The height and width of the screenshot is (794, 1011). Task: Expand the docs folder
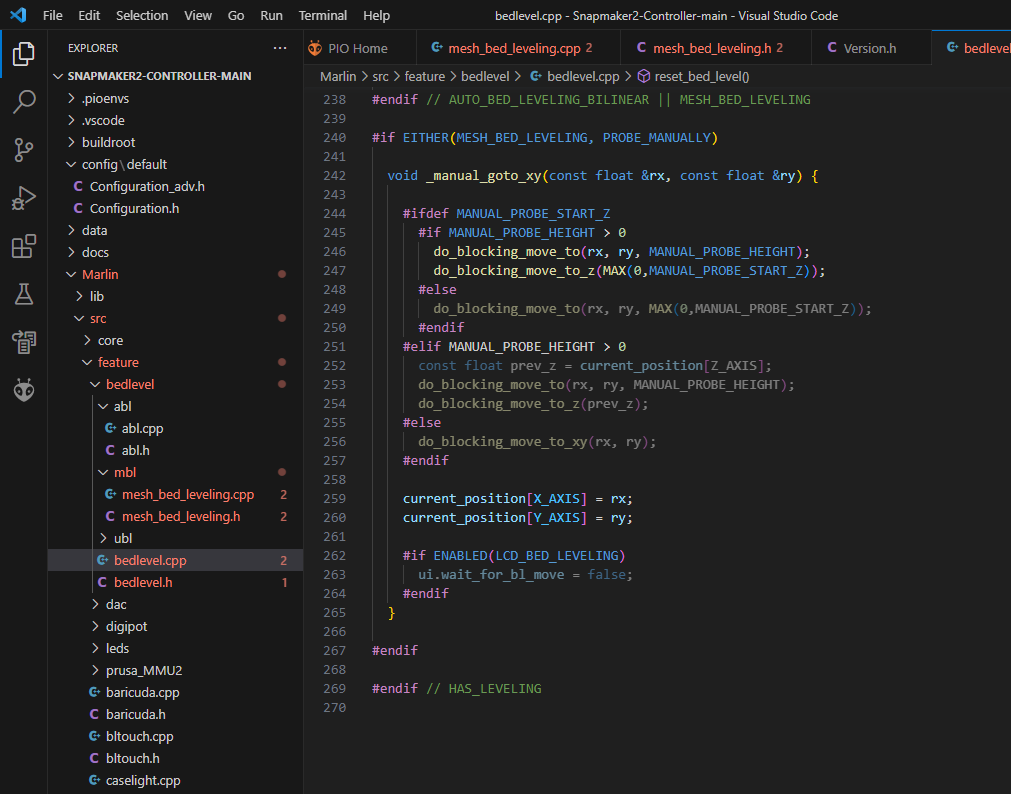pyautogui.click(x=175, y=252)
